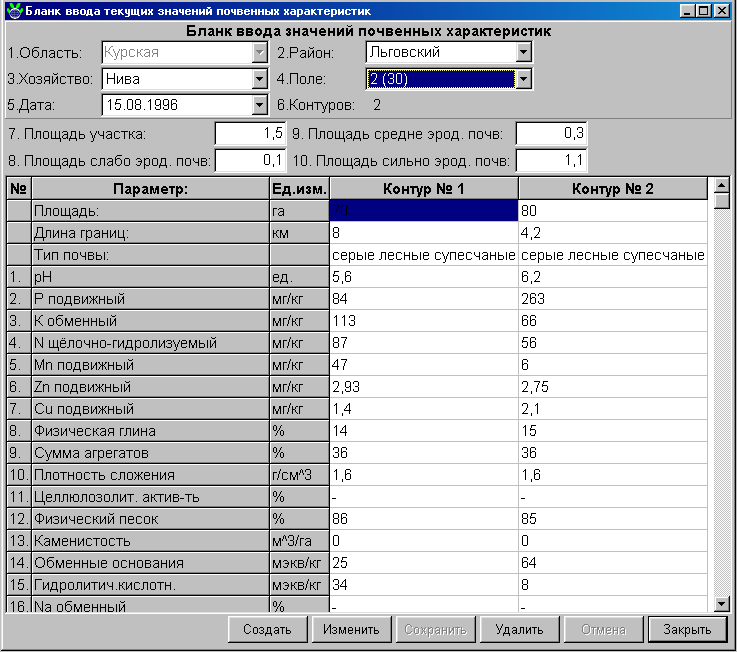Click the table vertical scrollbar thumb

click(721, 201)
